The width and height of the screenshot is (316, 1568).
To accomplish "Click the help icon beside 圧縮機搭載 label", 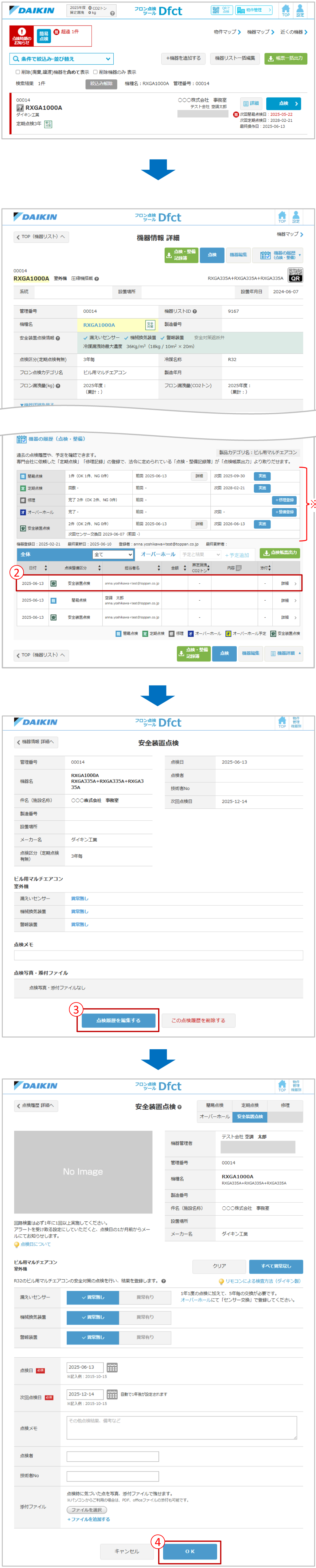I will 97,279.
